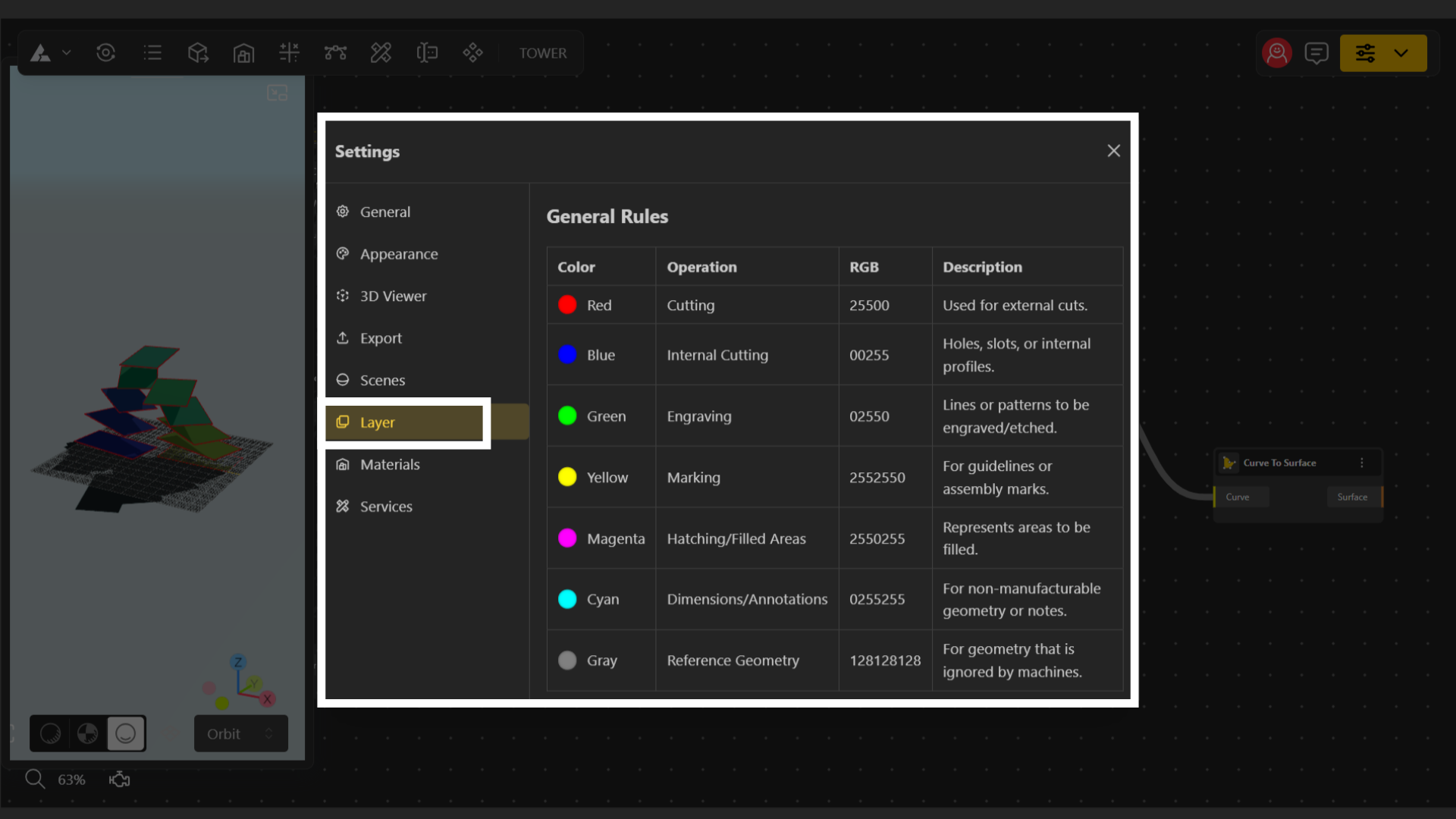Click the Magenta color swatch
Viewport: 1456px width, 819px height.
567,538
